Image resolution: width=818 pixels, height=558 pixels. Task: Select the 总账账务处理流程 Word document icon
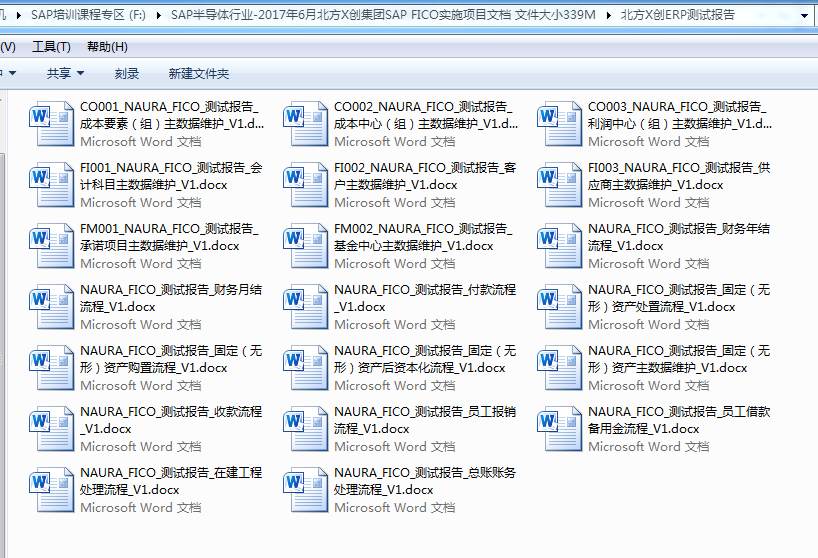305,490
